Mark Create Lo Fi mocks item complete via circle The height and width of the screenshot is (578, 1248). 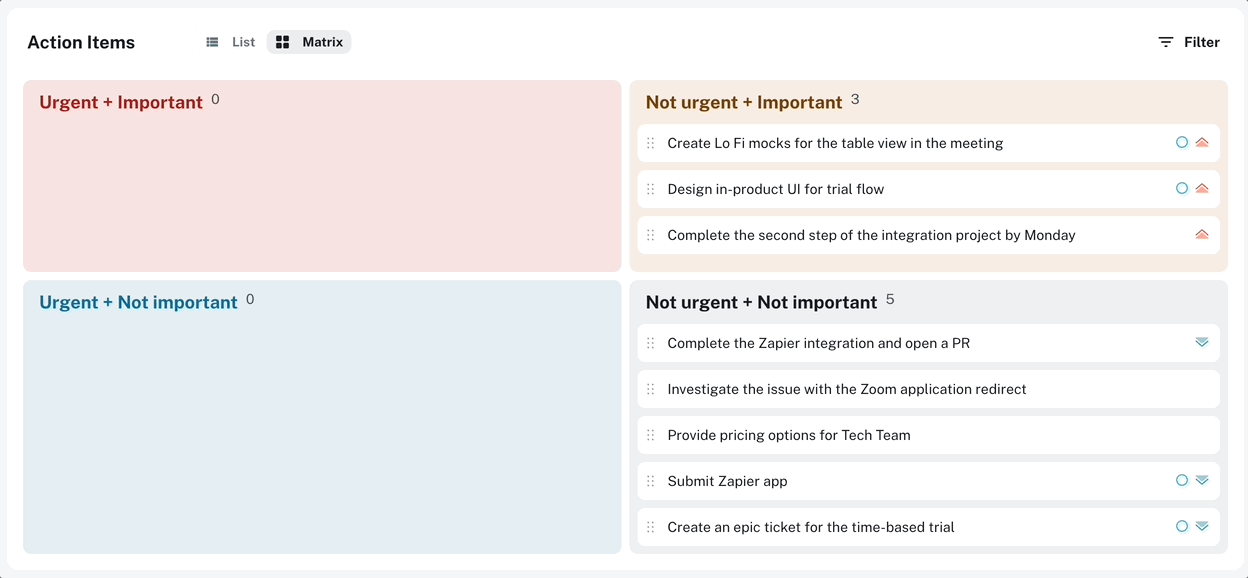point(1182,142)
